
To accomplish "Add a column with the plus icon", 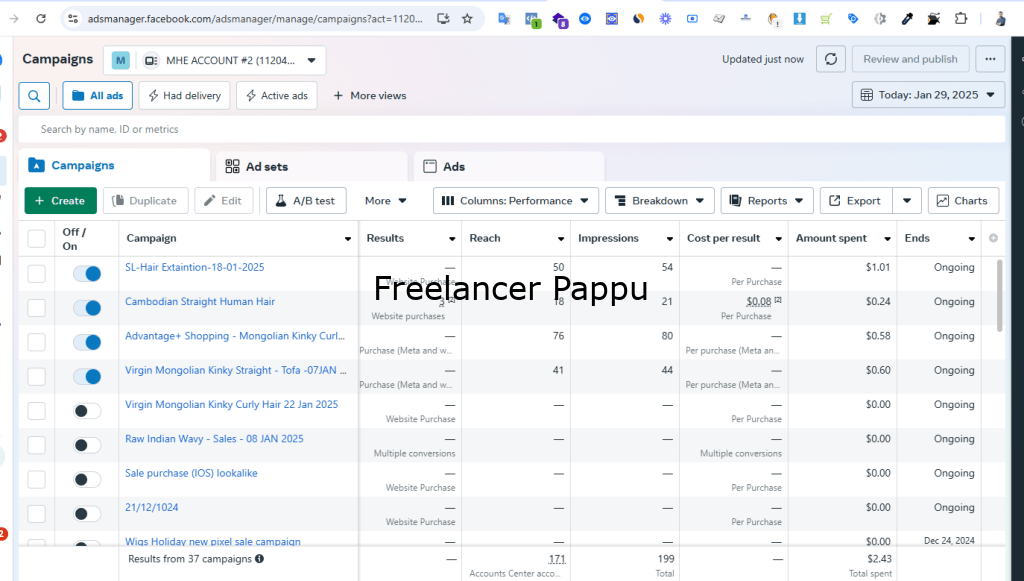I will pyautogui.click(x=993, y=238).
